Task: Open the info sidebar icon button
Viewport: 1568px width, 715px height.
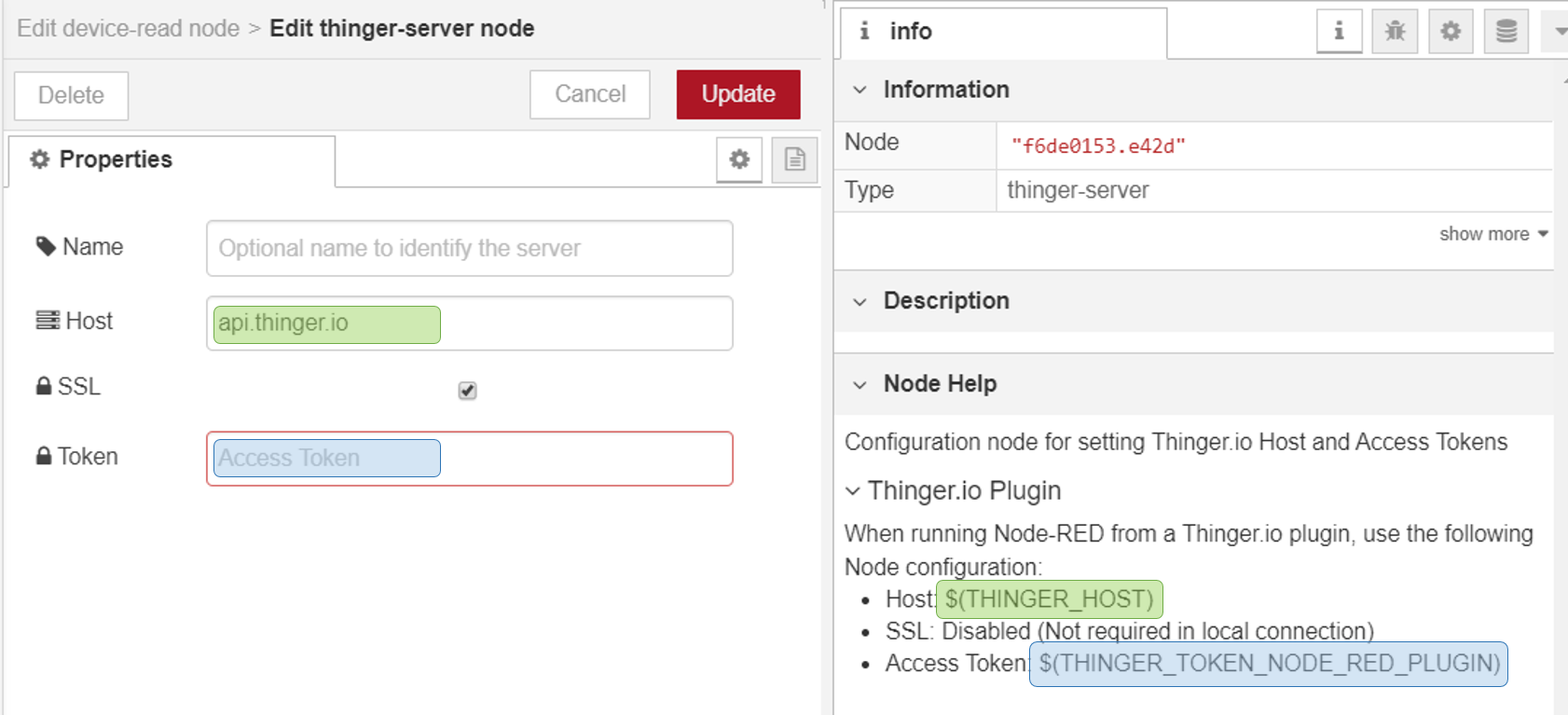Action: click(1339, 32)
